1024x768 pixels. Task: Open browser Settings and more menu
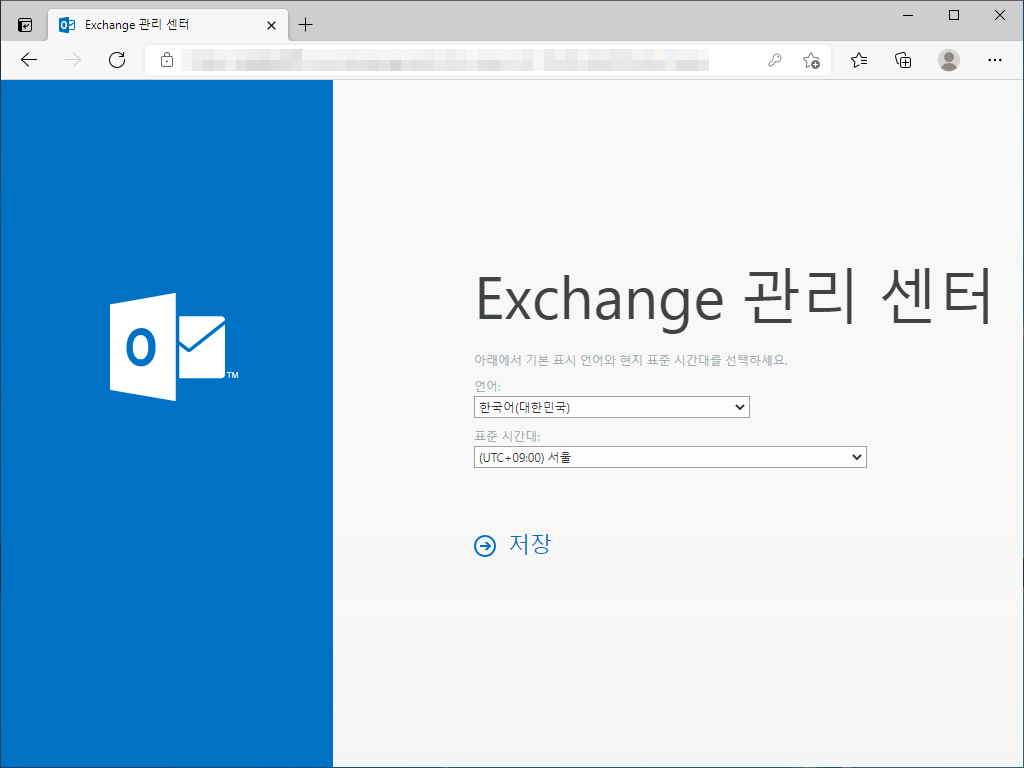click(x=995, y=60)
